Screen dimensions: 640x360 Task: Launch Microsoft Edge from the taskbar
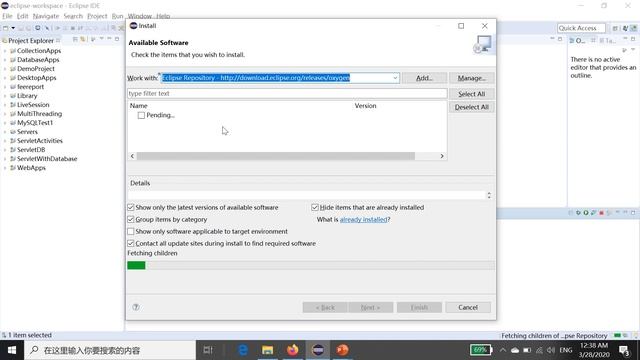click(243, 350)
